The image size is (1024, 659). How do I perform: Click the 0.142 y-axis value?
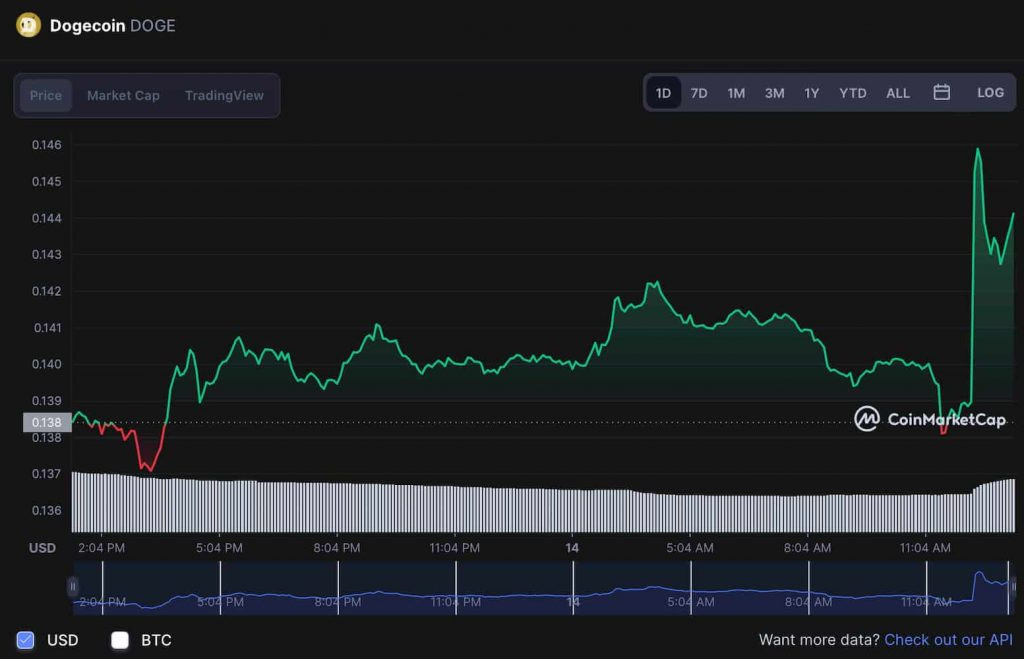point(47,291)
